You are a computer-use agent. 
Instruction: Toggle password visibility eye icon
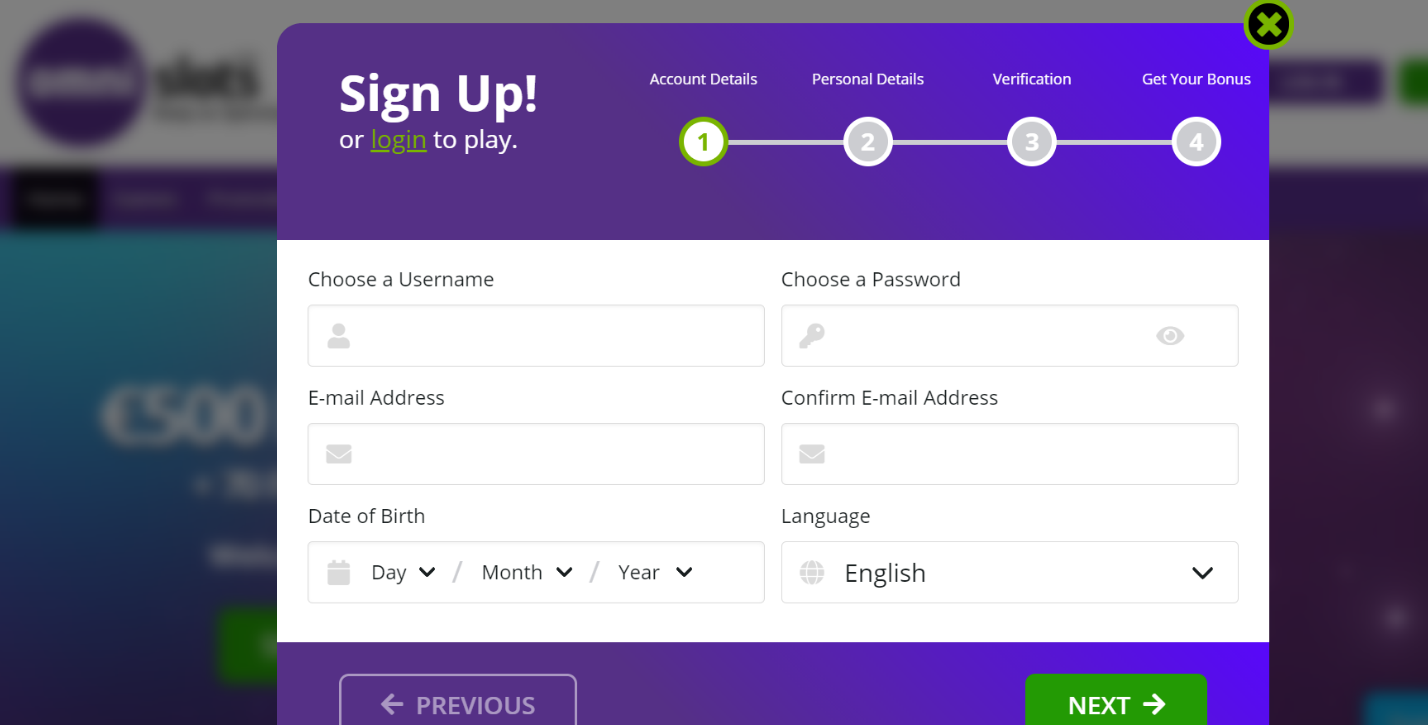point(1170,336)
